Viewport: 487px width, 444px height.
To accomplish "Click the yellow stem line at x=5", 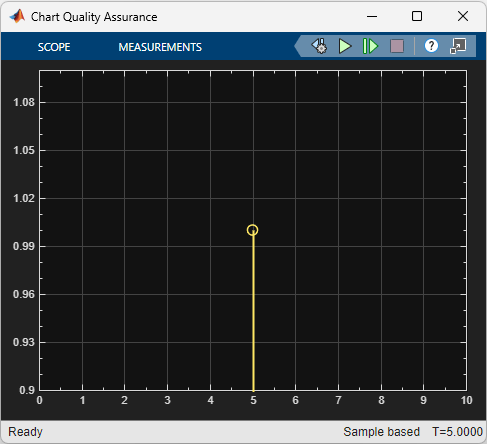I will pos(253,313).
